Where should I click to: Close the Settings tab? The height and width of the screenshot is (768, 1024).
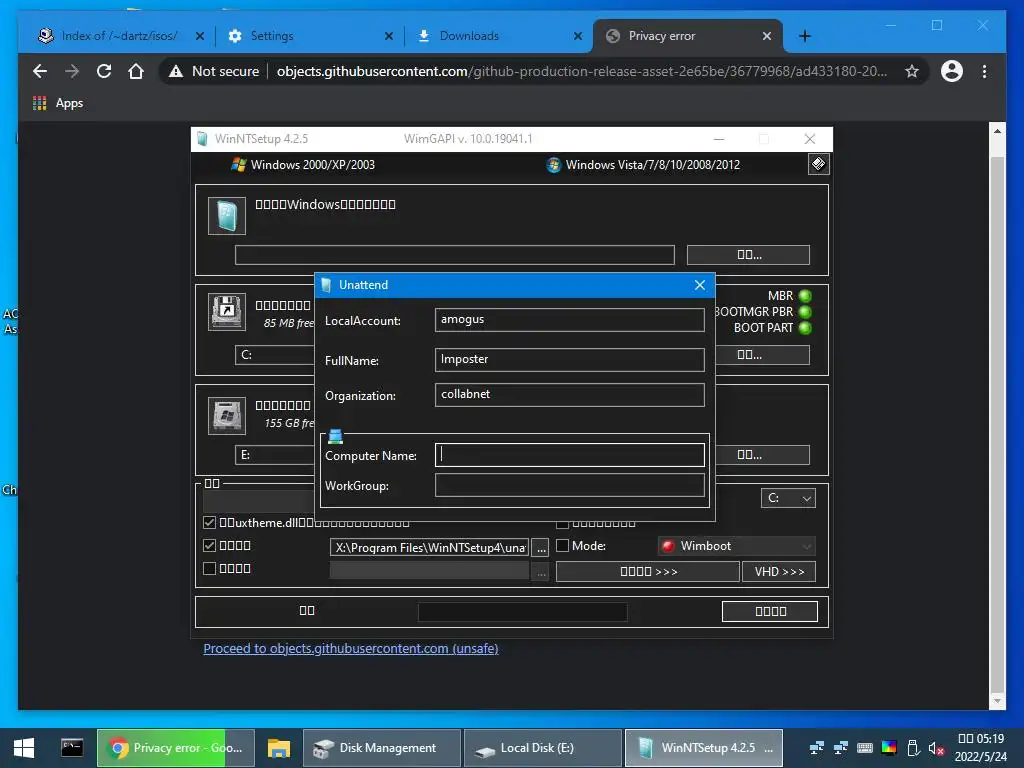point(389,36)
